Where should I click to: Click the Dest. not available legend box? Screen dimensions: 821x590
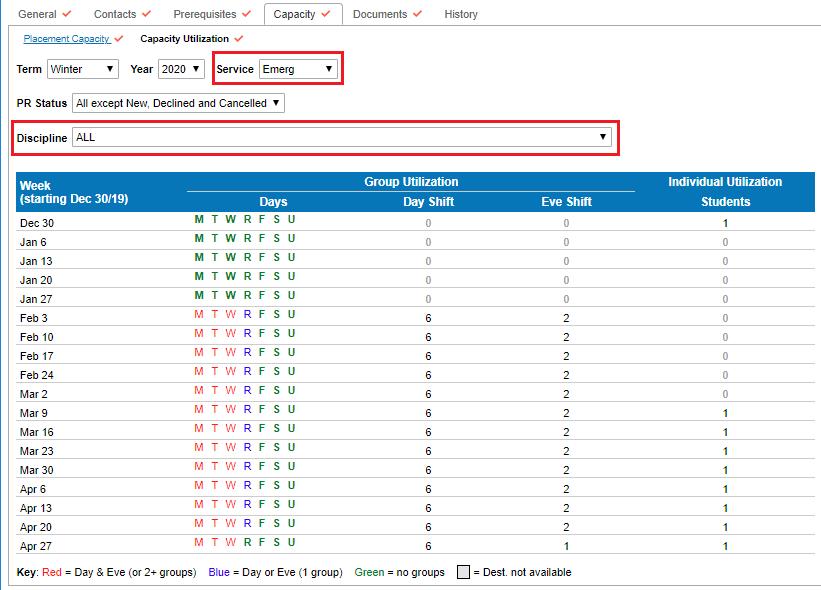pyautogui.click(x=463, y=572)
